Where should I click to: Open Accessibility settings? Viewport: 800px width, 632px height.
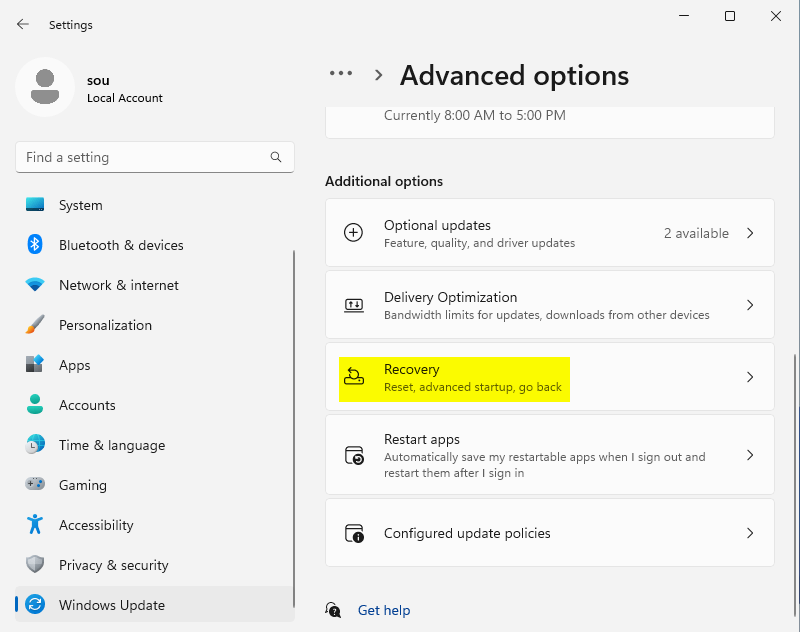coord(154,525)
